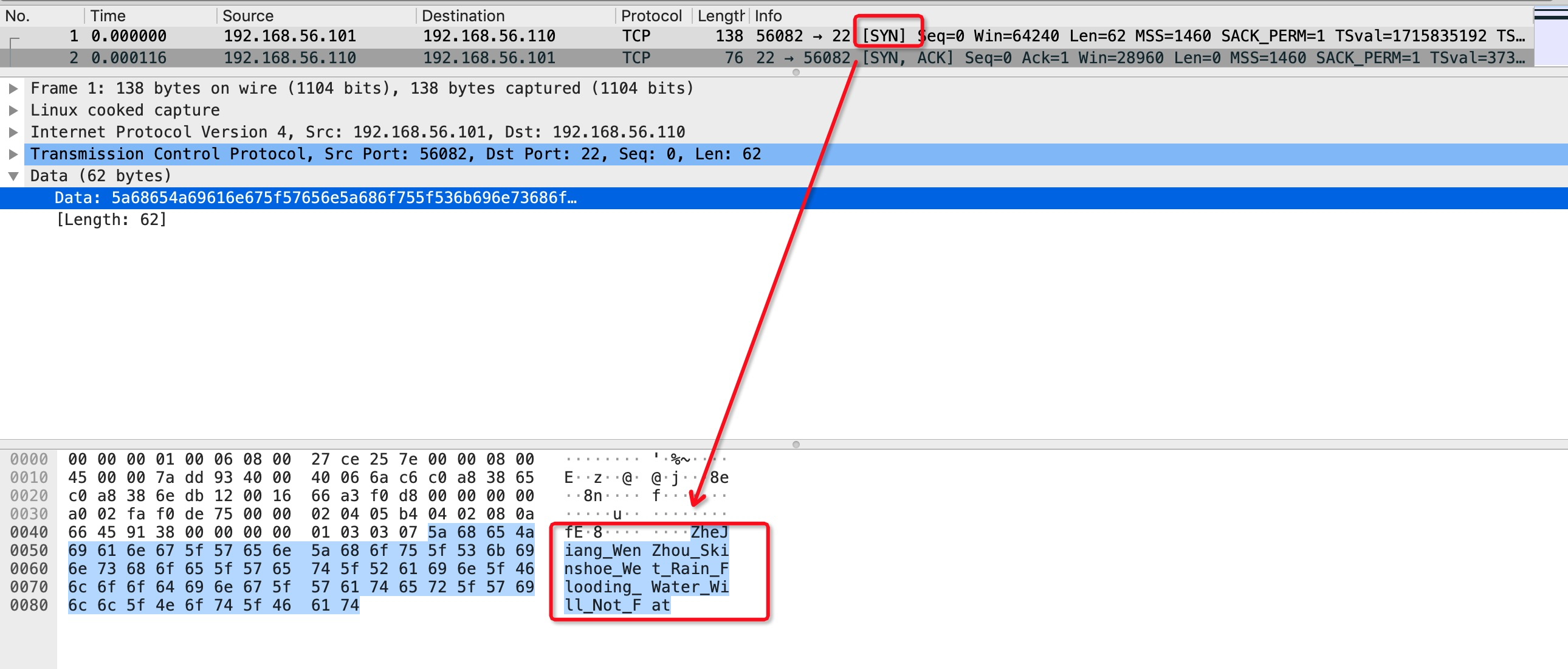1568x669 pixels.
Task: Select the [Length: 62] field
Action: (111, 220)
